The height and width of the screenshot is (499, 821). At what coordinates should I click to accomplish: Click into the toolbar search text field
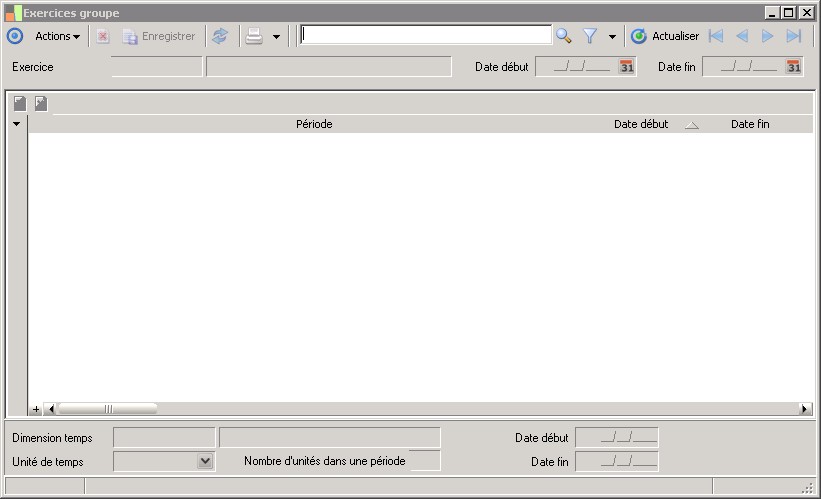click(426, 35)
